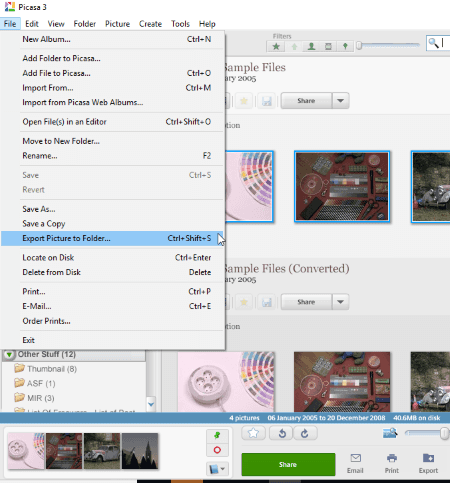Open Share dropdown arrow in Sample Files (Converted)
Viewport: 450px width, 483px height.
[x=340, y=302]
